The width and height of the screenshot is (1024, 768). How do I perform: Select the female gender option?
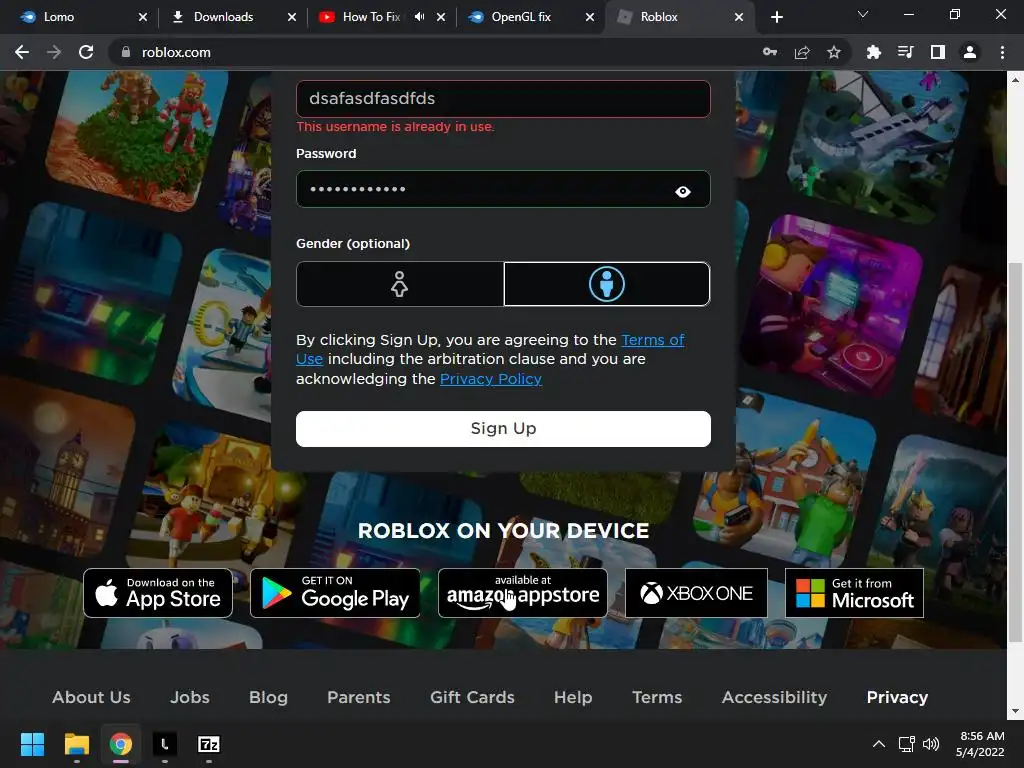(x=400, y=284)
